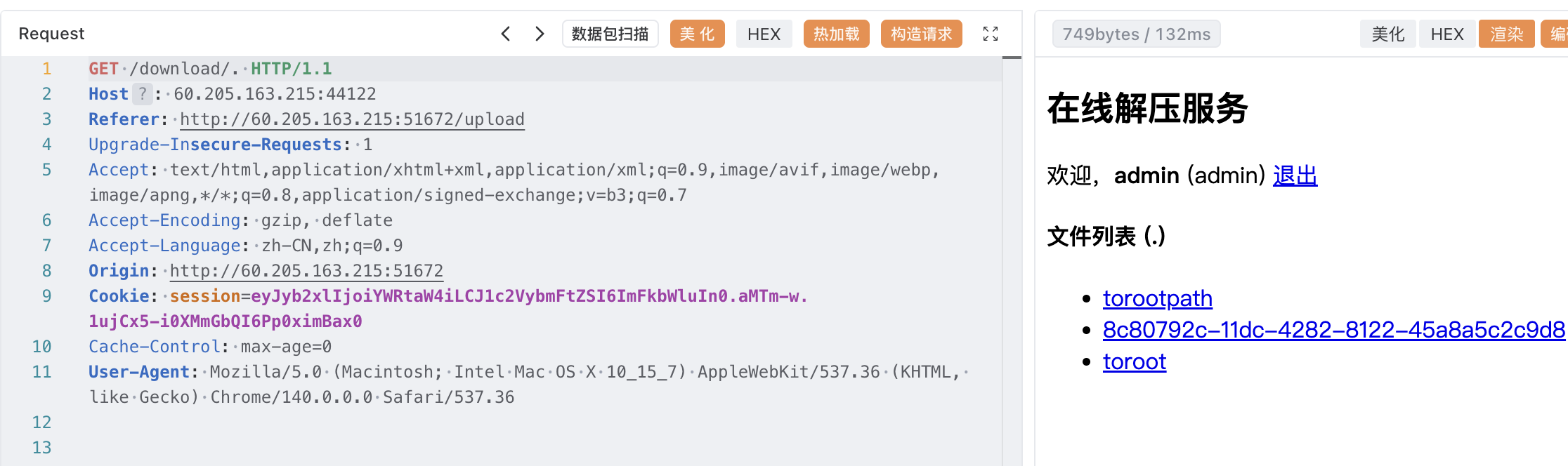
Task: Open the toroot file link
Action: click(1135, 361)
